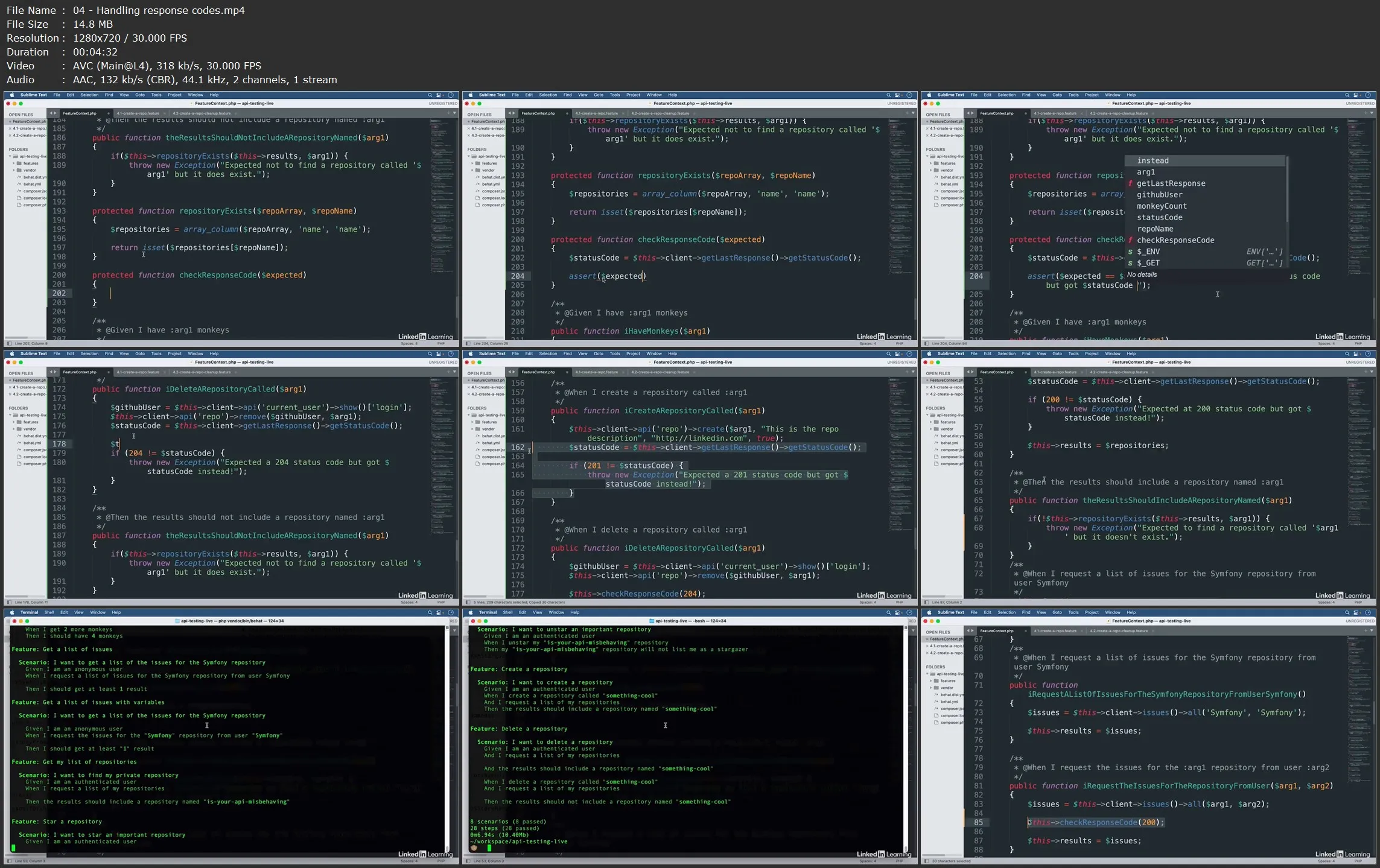The height and width of the screenshot is (868, 1380).
Task: Click the vendor folder icon in top-middle frame sidebar
Action: [478, 171]
